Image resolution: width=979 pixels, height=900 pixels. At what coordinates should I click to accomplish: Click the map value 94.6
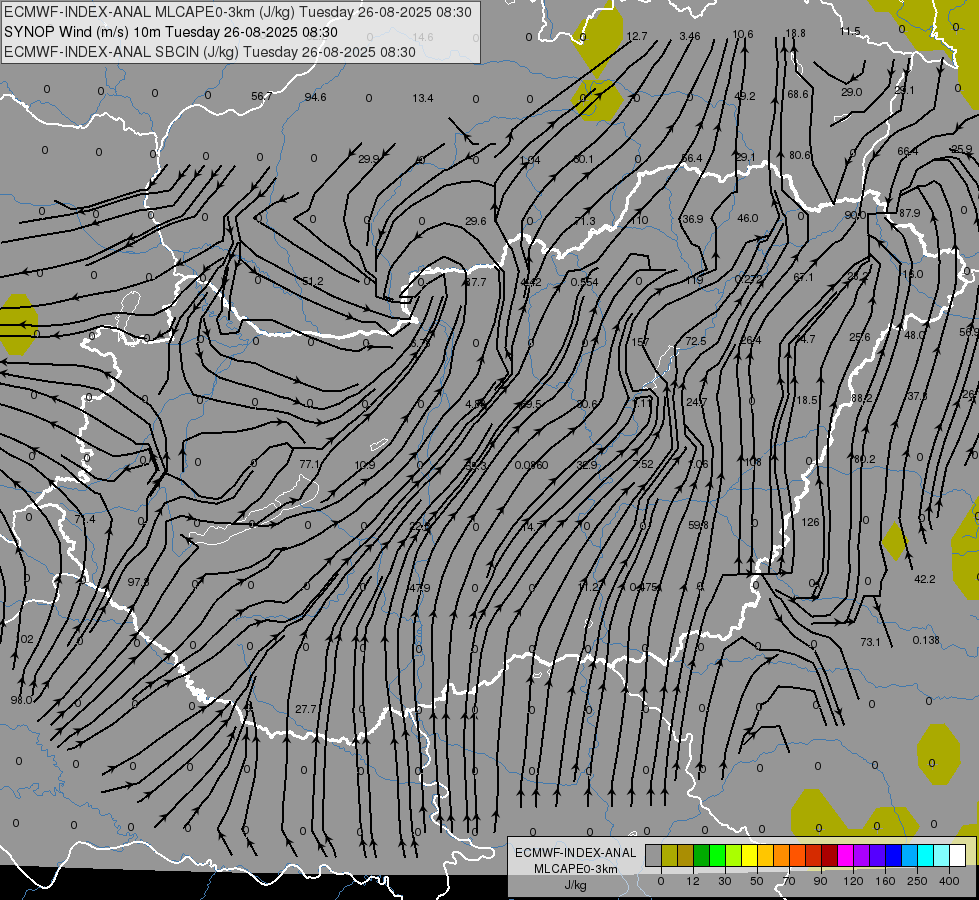pyautogui.click(x=315, y=97)
